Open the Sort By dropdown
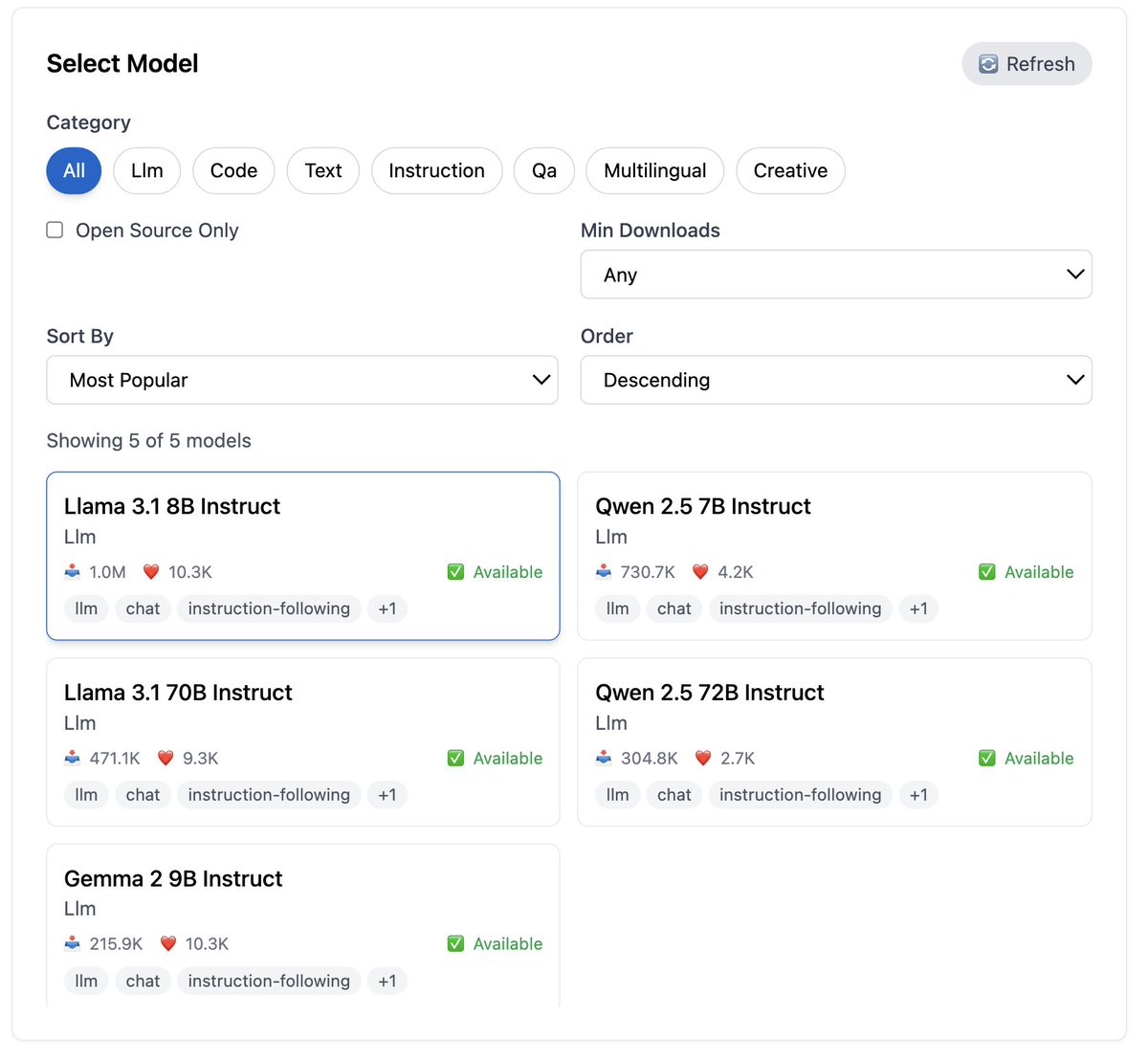This screenshot has width=1148, height=1061. (302, 380)
